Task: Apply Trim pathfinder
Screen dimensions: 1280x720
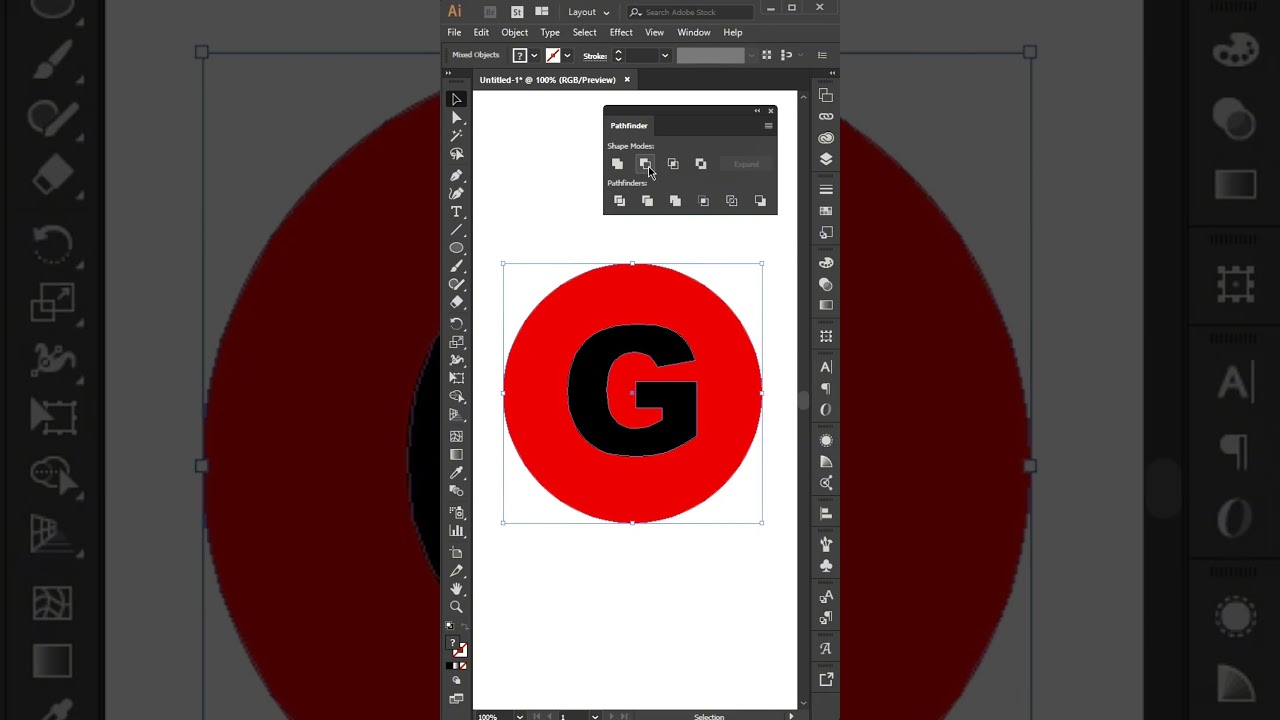Action: click(647, 201)
